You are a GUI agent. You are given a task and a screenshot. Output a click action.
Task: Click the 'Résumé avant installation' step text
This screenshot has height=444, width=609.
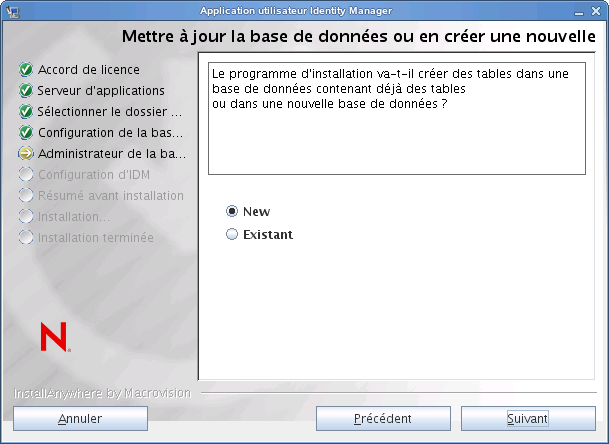tap(111, 195)
